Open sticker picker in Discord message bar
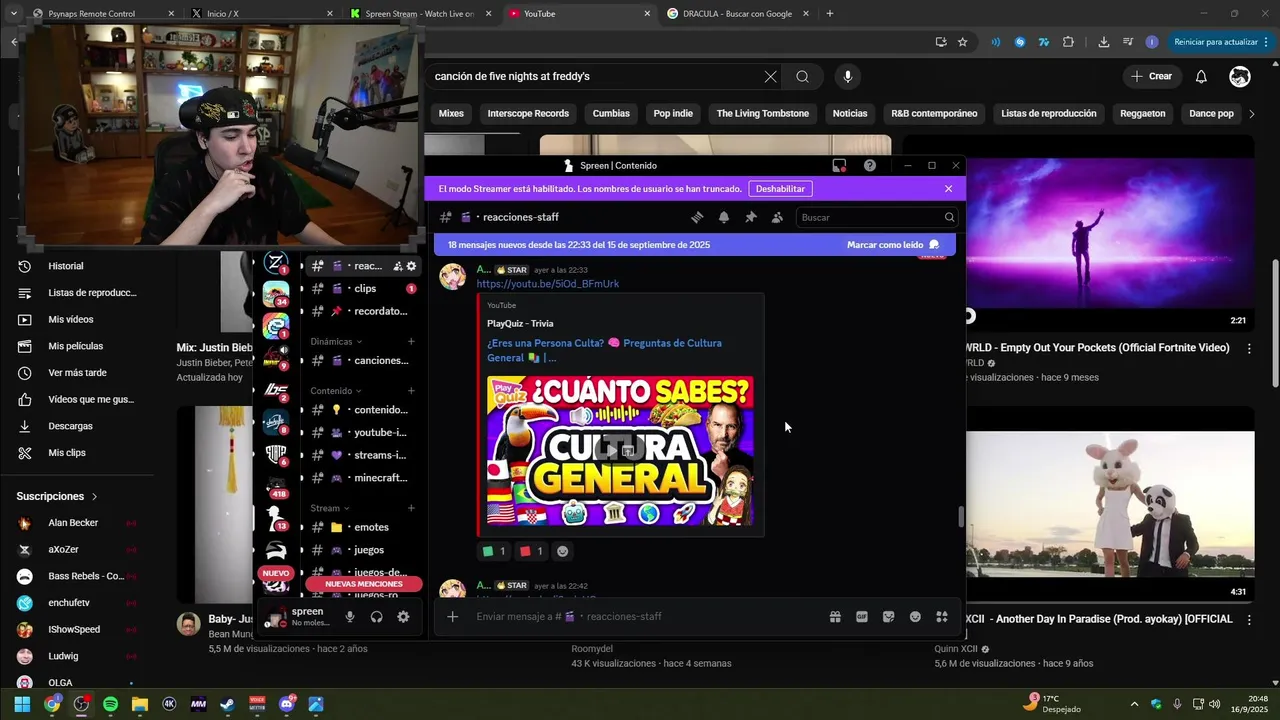The image size is (1280, 720). pyautogui.click(x=888, y=617)
